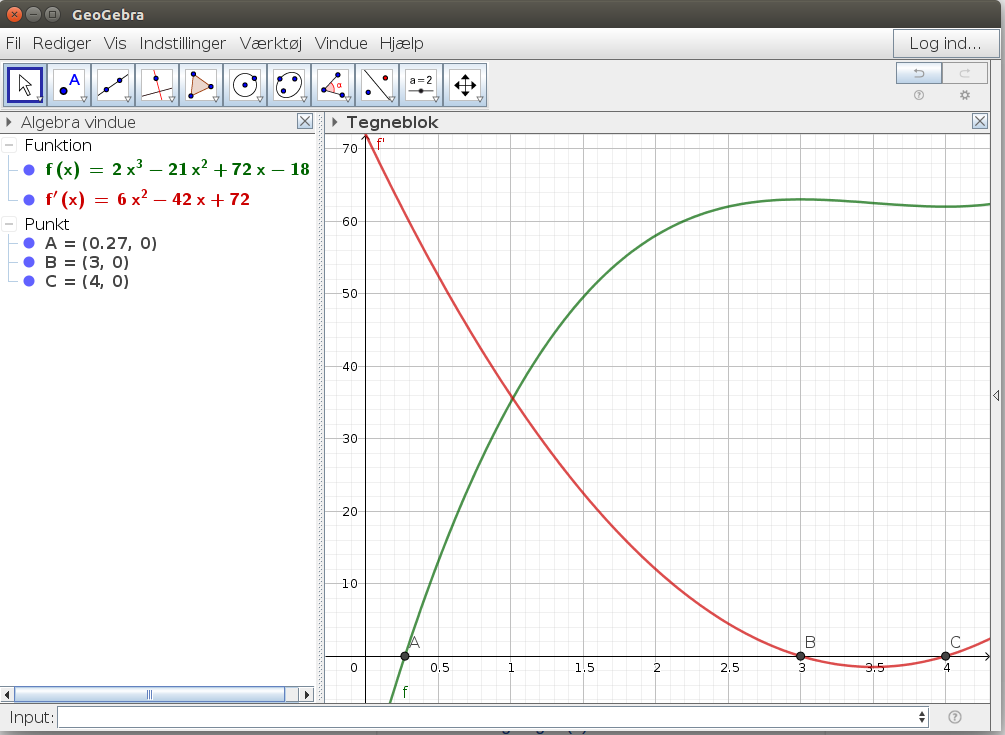
Task: Toggle visibility of derivative f'(x)
Action: coord(29,200)
